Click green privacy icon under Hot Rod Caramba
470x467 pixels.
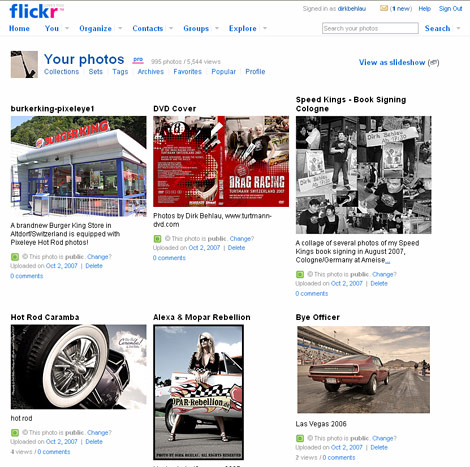coord(15,433)
